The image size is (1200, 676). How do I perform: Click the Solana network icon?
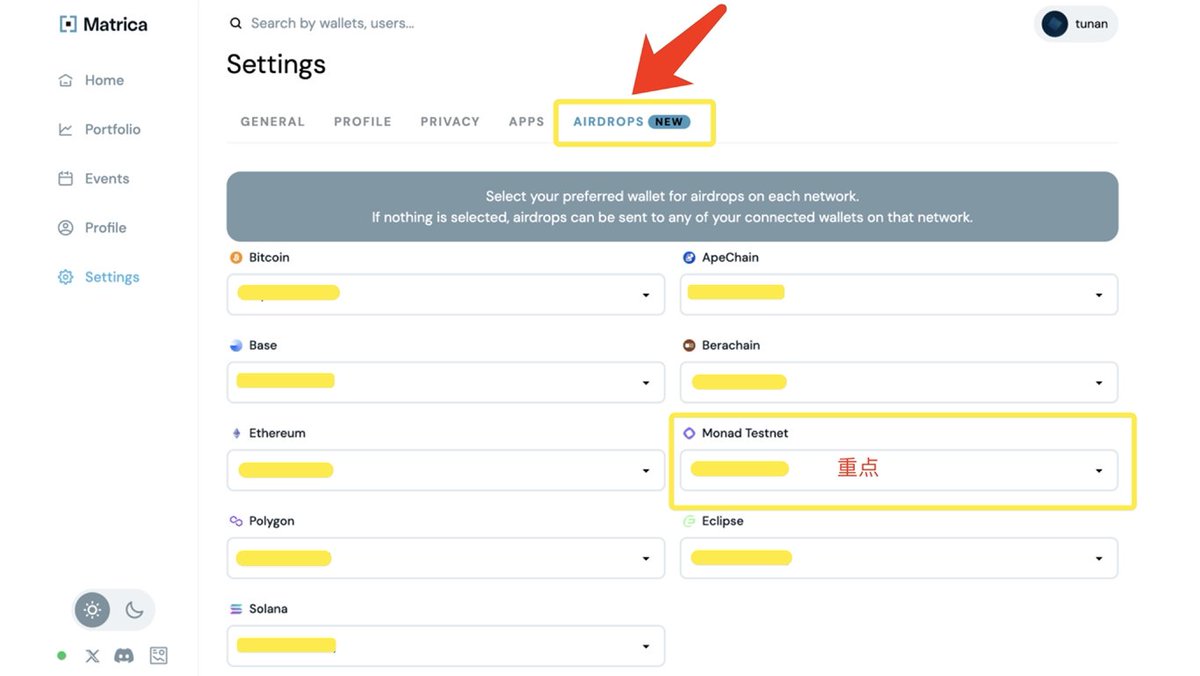[236, 609]
